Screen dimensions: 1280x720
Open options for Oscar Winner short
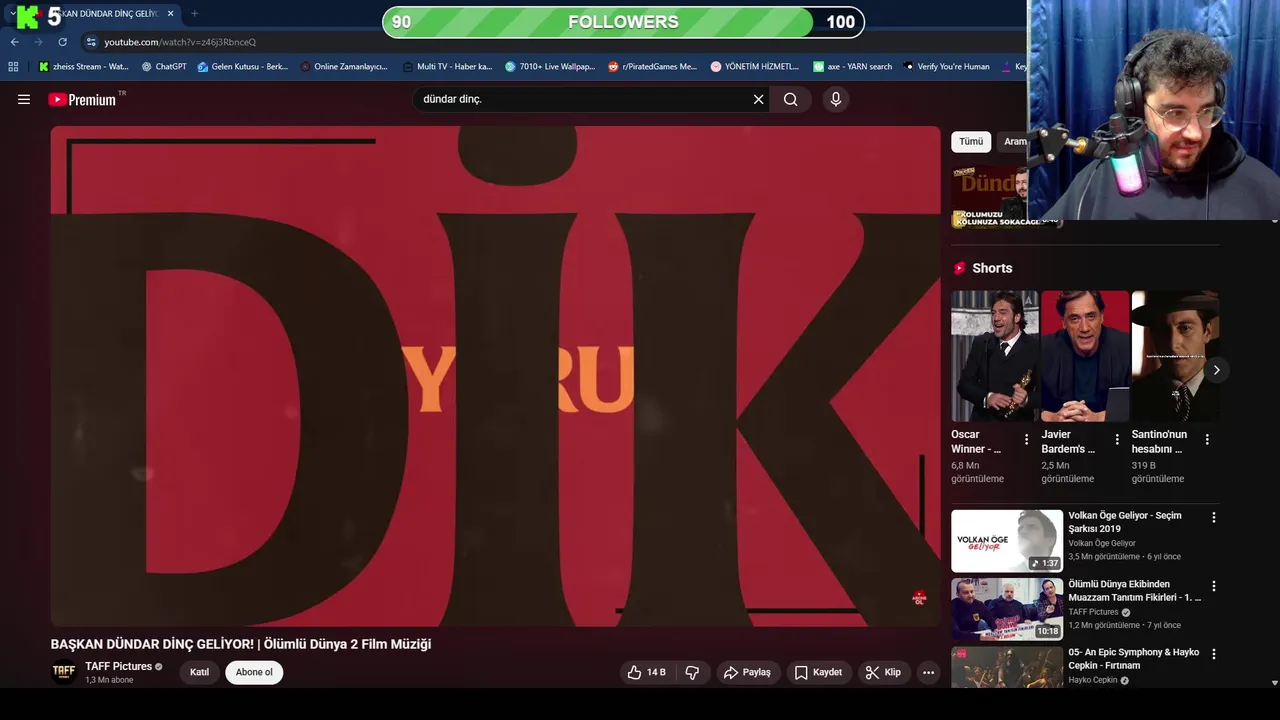point(1026,439)
